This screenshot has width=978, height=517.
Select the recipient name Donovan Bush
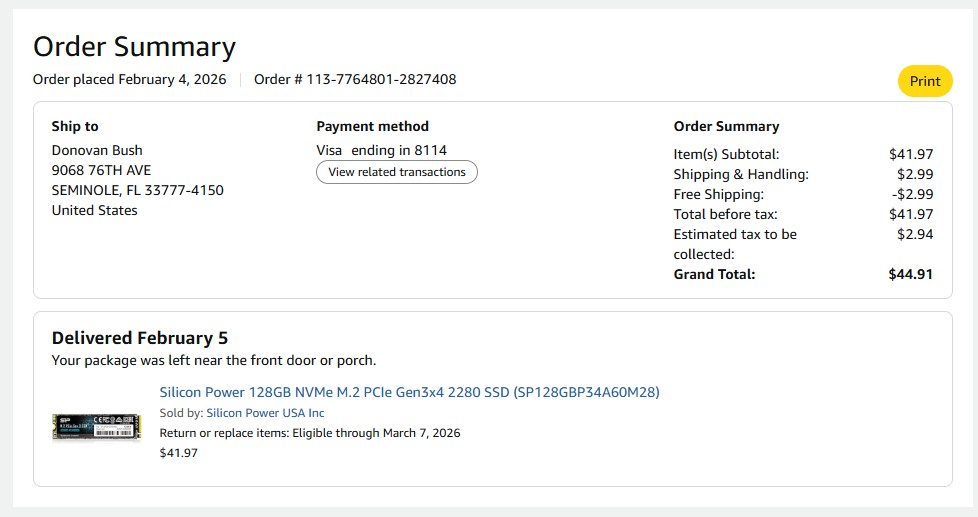tap(97, 150)
